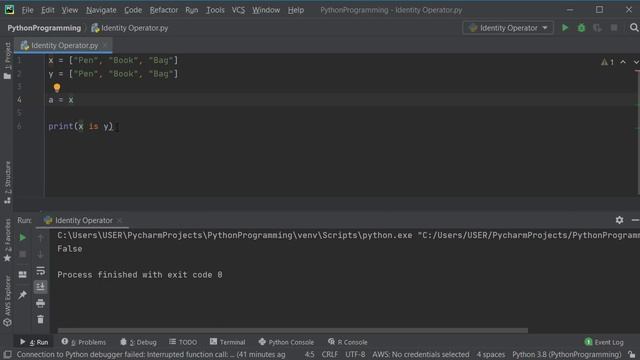Open the Identity Operator run configuration dropdown
The width and height of the screenshot is (640, 360).
coord(508,28)
